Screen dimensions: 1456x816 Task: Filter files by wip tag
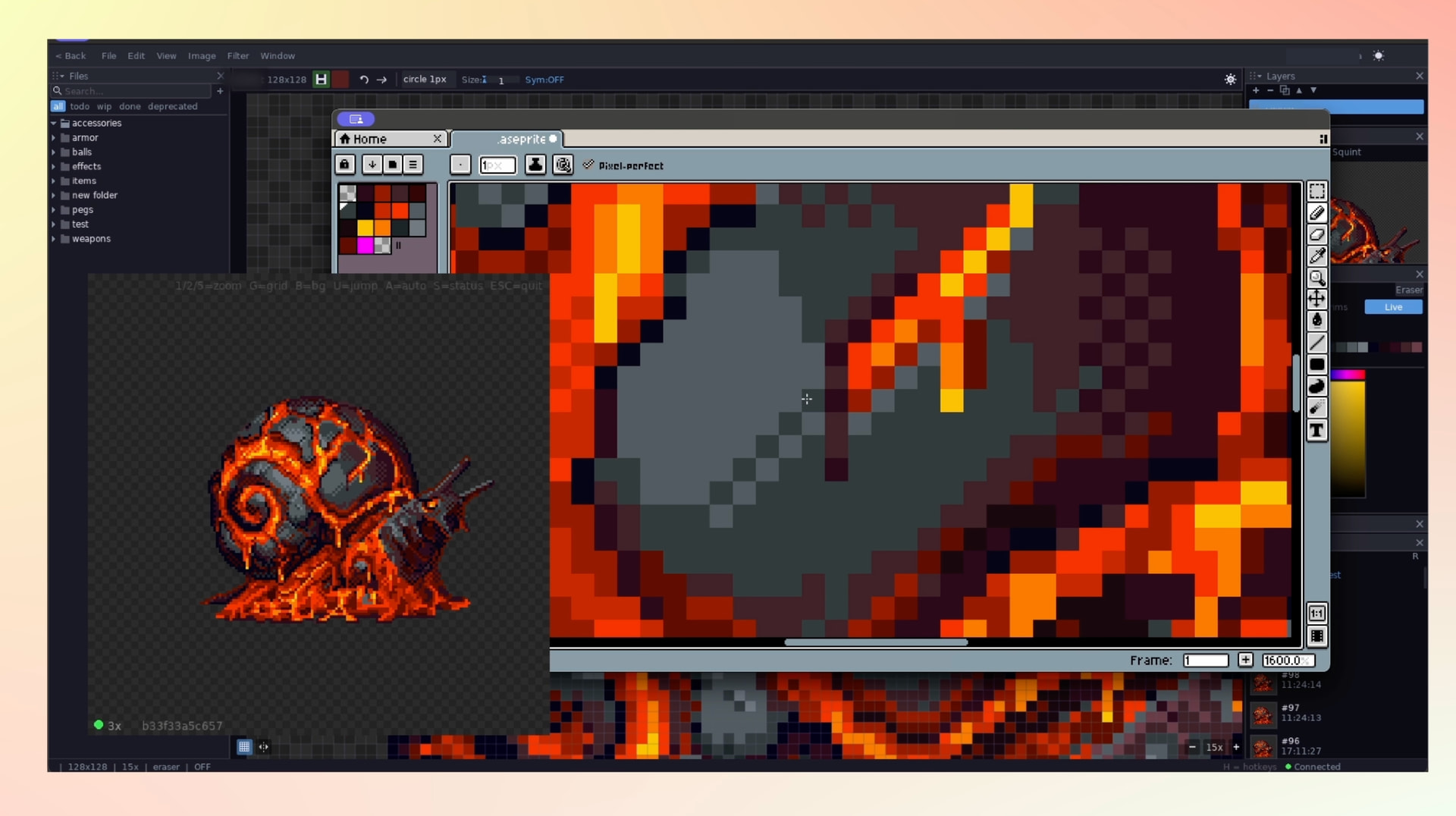pyautogui.click(x=104, y=106)
